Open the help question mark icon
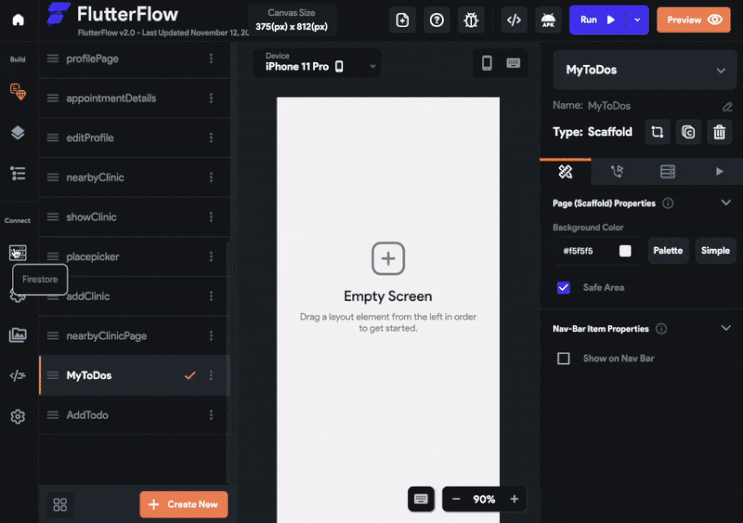The width and height of the screenshot is (743, 523). tap(436, 20)
